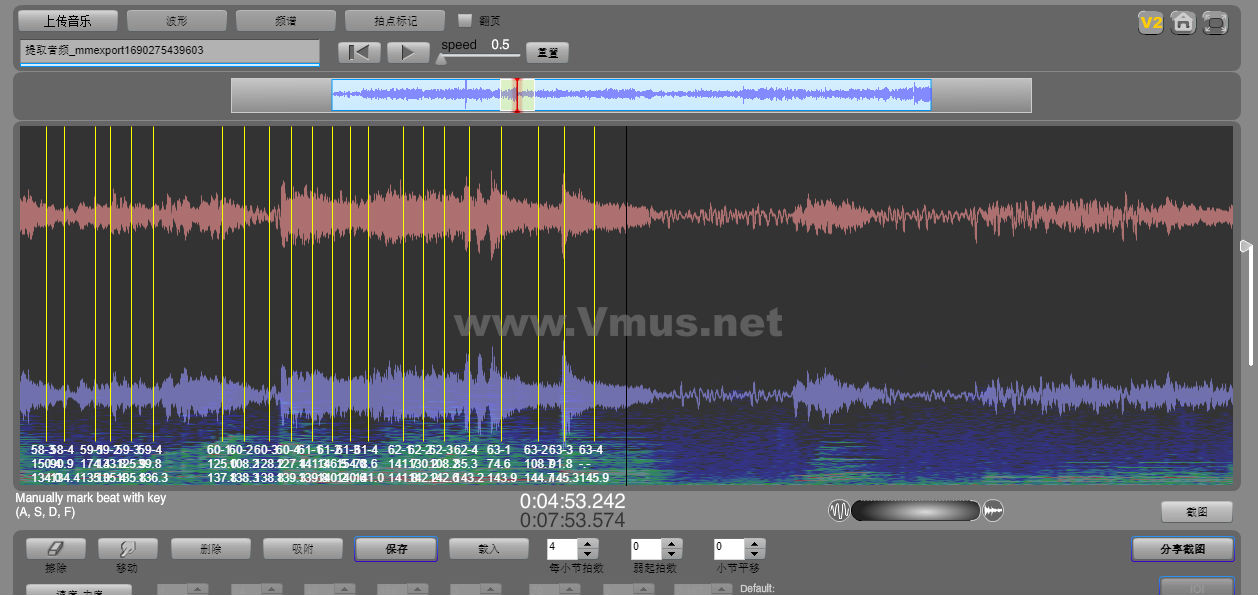Select the move (移动) tool icon
1258x595 pixels.
[x=126, y=549]
